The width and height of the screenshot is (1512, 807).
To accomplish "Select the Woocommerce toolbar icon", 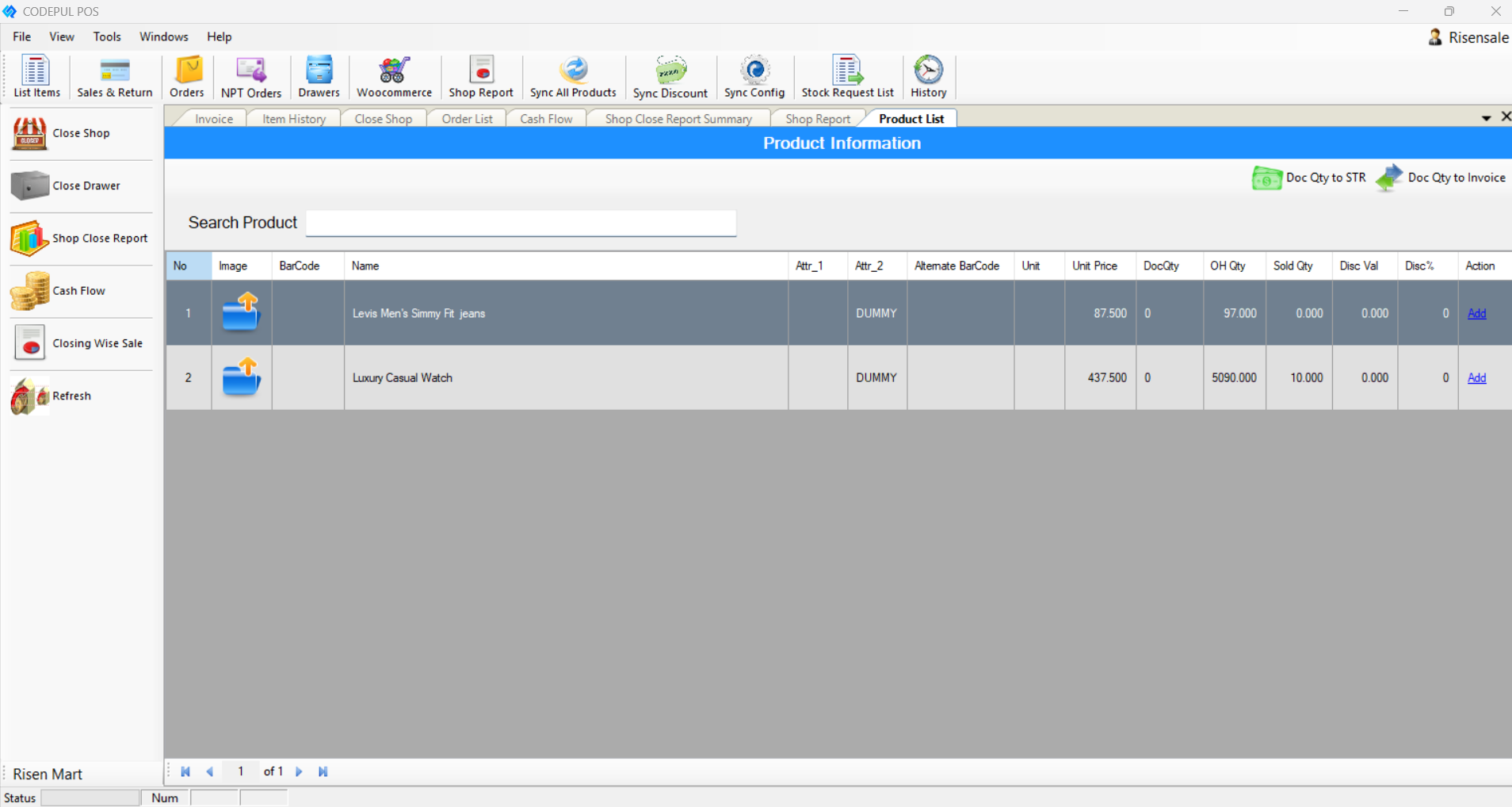I will 393,76.
